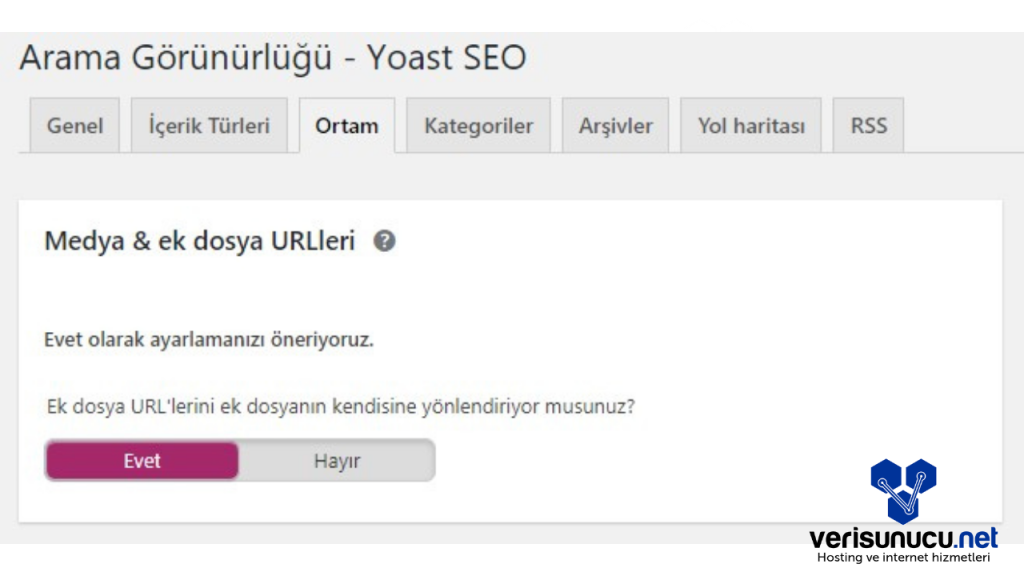Click the Hosting ve internet hizmetleri tagline
Screen dimensions: 1024x576
903,557
